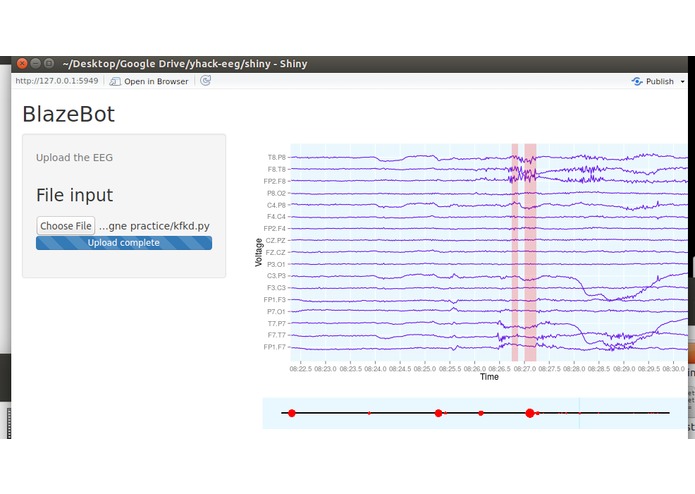Image resolution: width=695 pixels, height=494 pixels.
Task: Click the 'Upload the EEG' label
Action: pyautogui.click(x=74, y=157)
